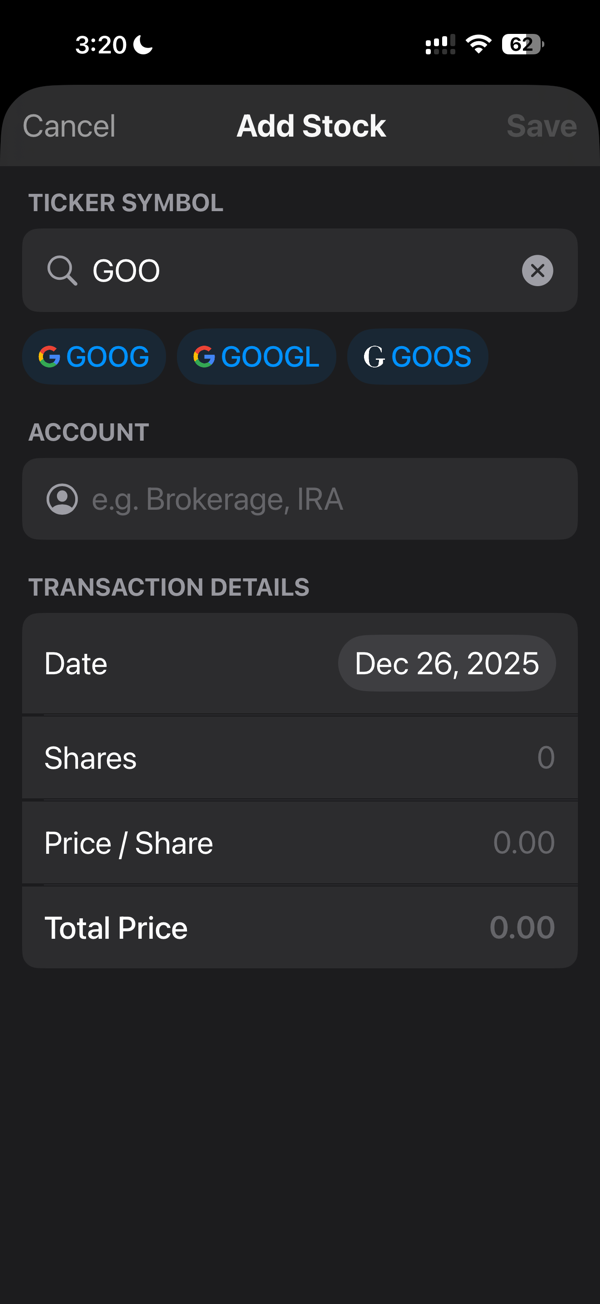Tap the crescent moon icon in the status bar
Image resolution: width=600 pixels, height=1304 pixels.
click(x=142, y=42)
